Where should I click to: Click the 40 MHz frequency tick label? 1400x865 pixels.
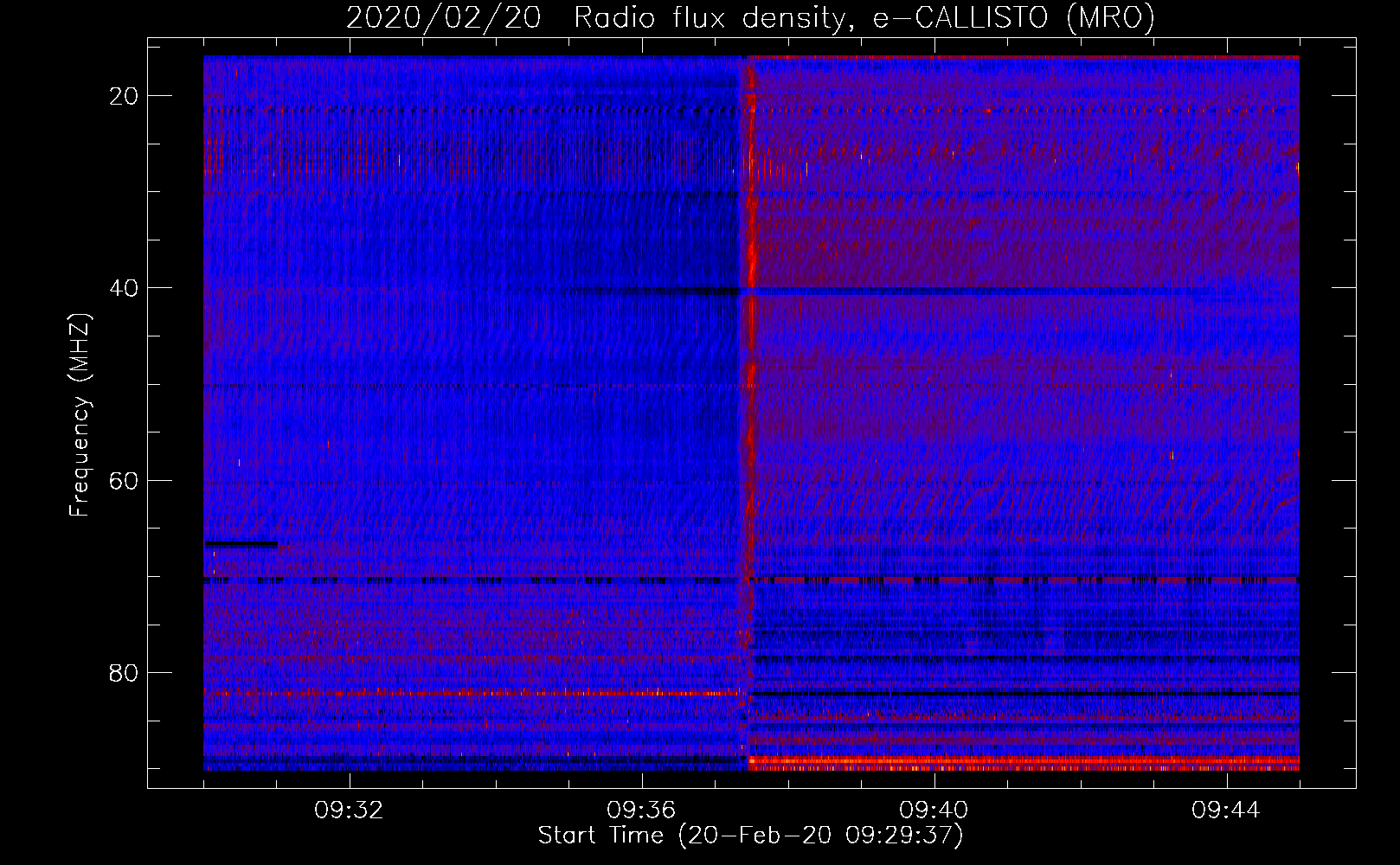point(125,288)
